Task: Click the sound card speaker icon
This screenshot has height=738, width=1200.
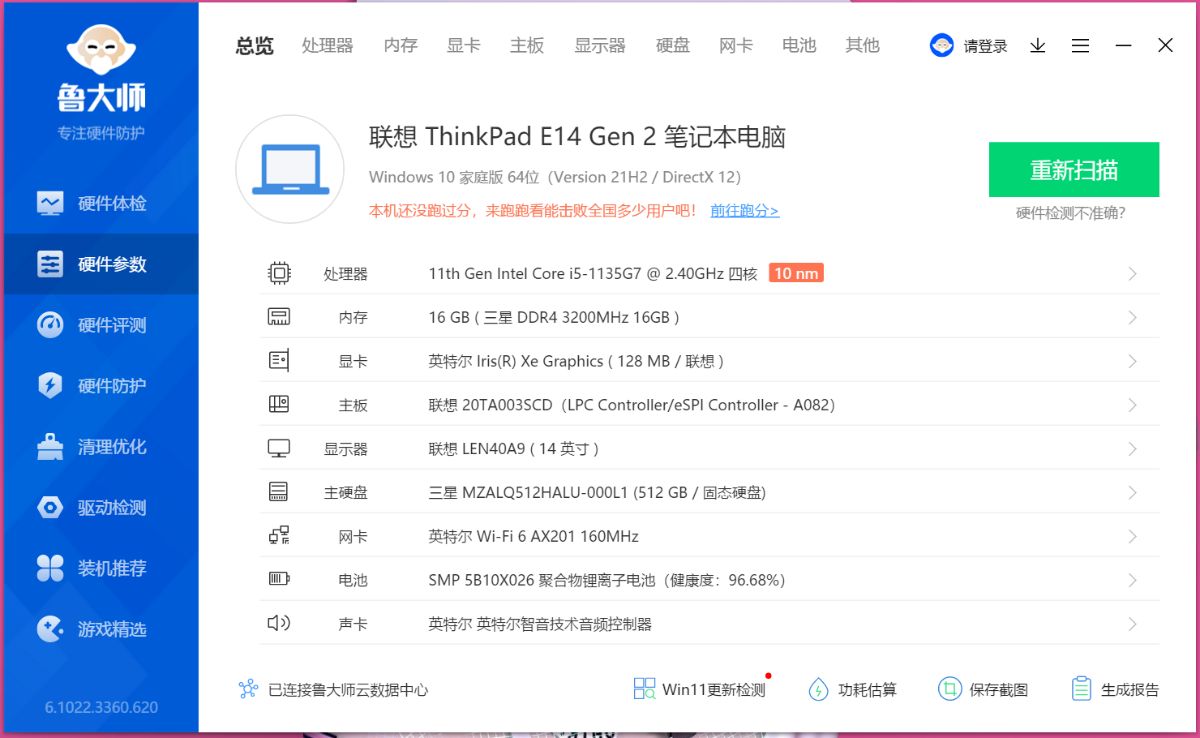Action: tap(279, 624)
